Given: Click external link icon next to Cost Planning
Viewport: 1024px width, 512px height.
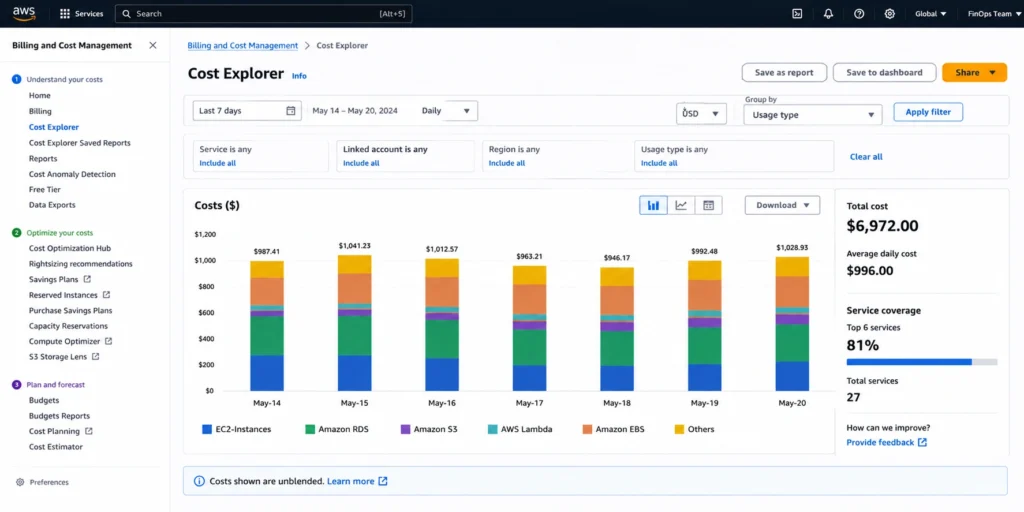Looking at the screenshot, I should click(89, 432).
